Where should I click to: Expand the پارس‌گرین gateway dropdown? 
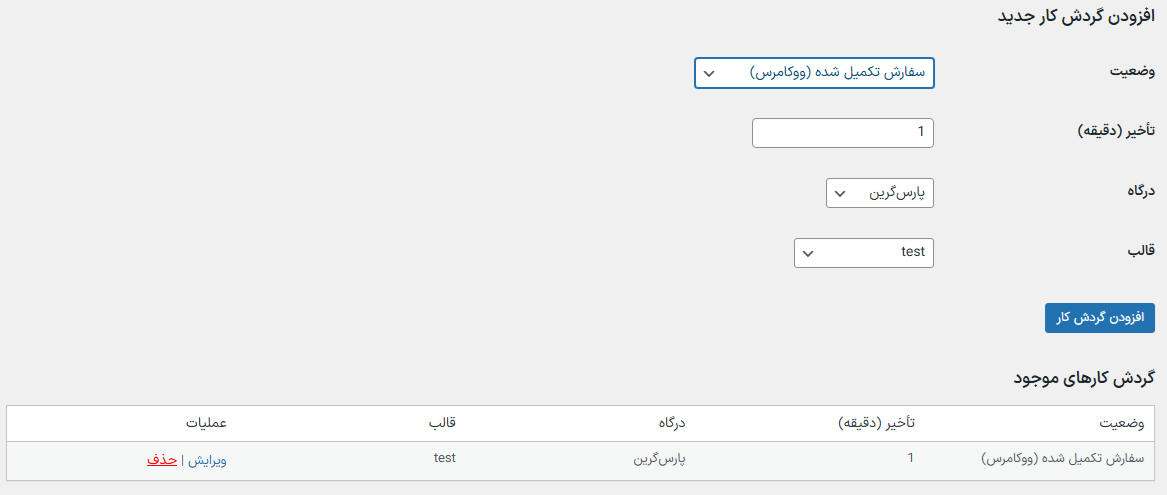pos(880,193)
